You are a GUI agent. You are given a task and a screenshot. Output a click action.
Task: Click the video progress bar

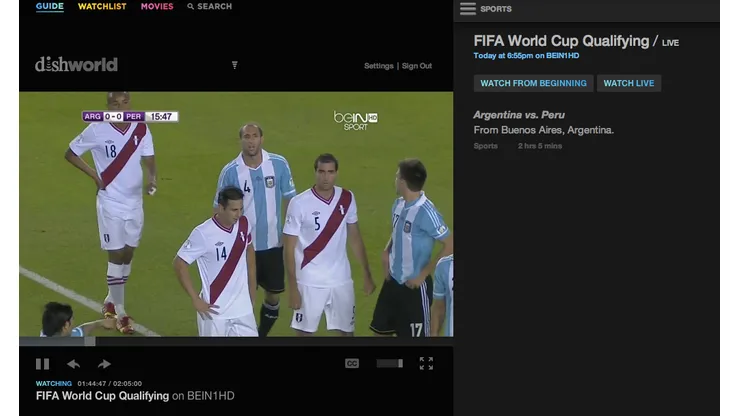tap(235, 341)
